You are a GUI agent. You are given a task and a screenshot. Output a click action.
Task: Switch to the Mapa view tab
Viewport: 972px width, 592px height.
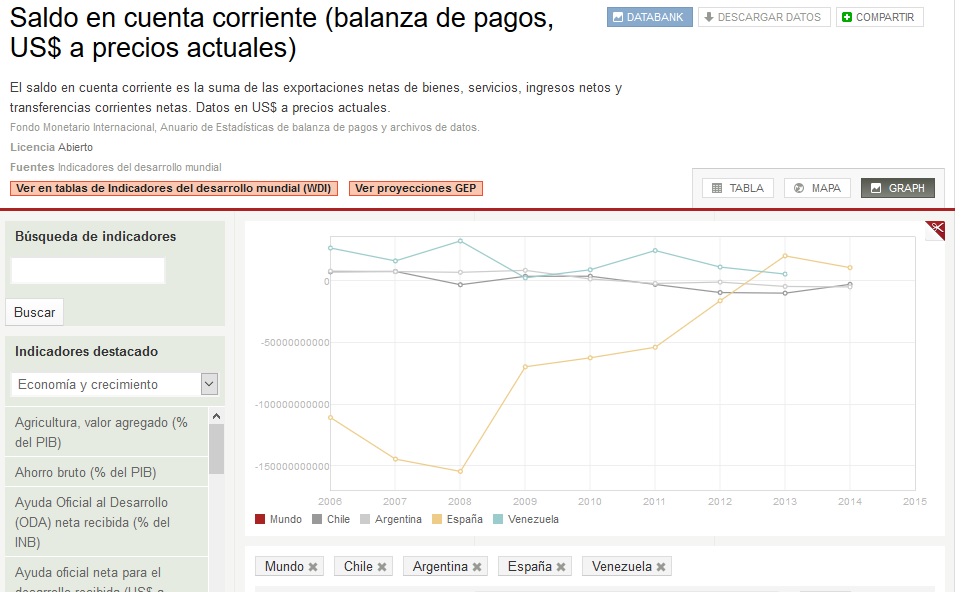pos(817,188)
